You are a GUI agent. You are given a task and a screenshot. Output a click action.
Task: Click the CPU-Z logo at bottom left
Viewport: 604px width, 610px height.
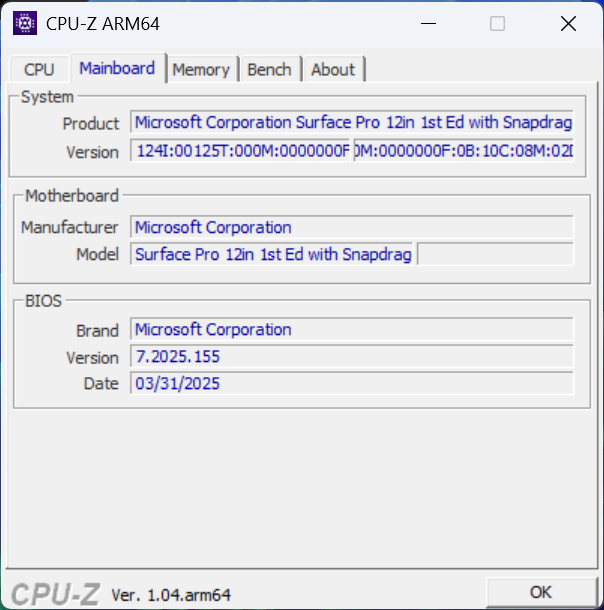(55, 593)
